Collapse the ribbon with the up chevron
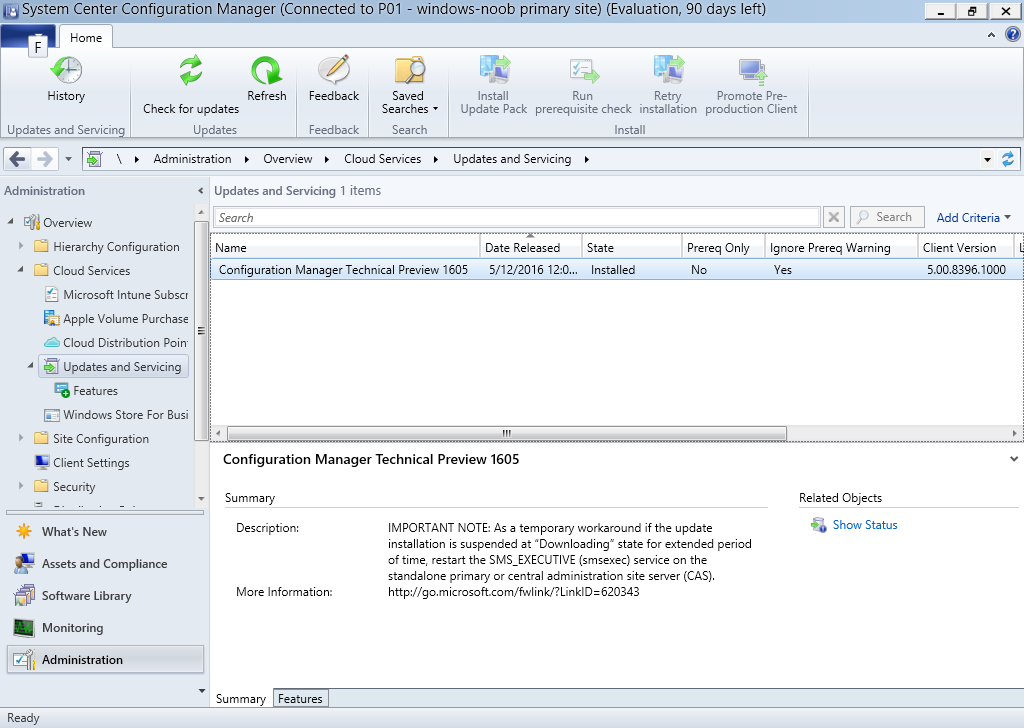The image size is (1024, 728). 991,35
